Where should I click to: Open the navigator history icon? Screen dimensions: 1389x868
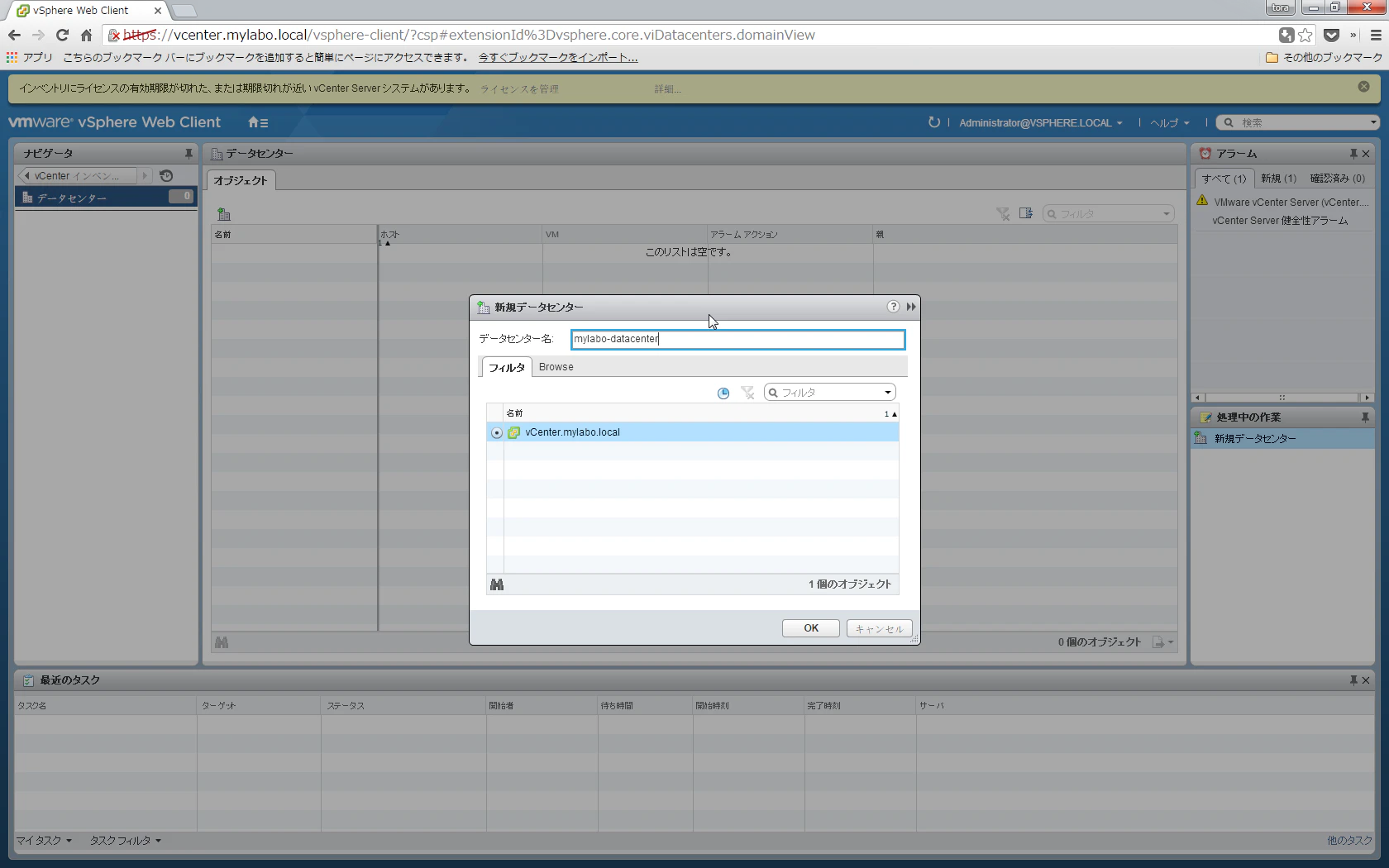166,175
